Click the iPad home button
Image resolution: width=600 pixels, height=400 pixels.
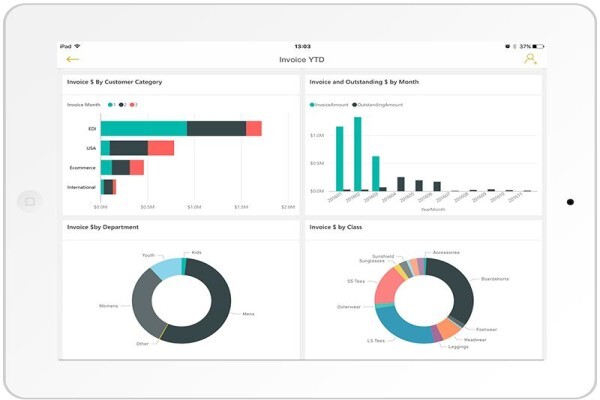[30, 201]
